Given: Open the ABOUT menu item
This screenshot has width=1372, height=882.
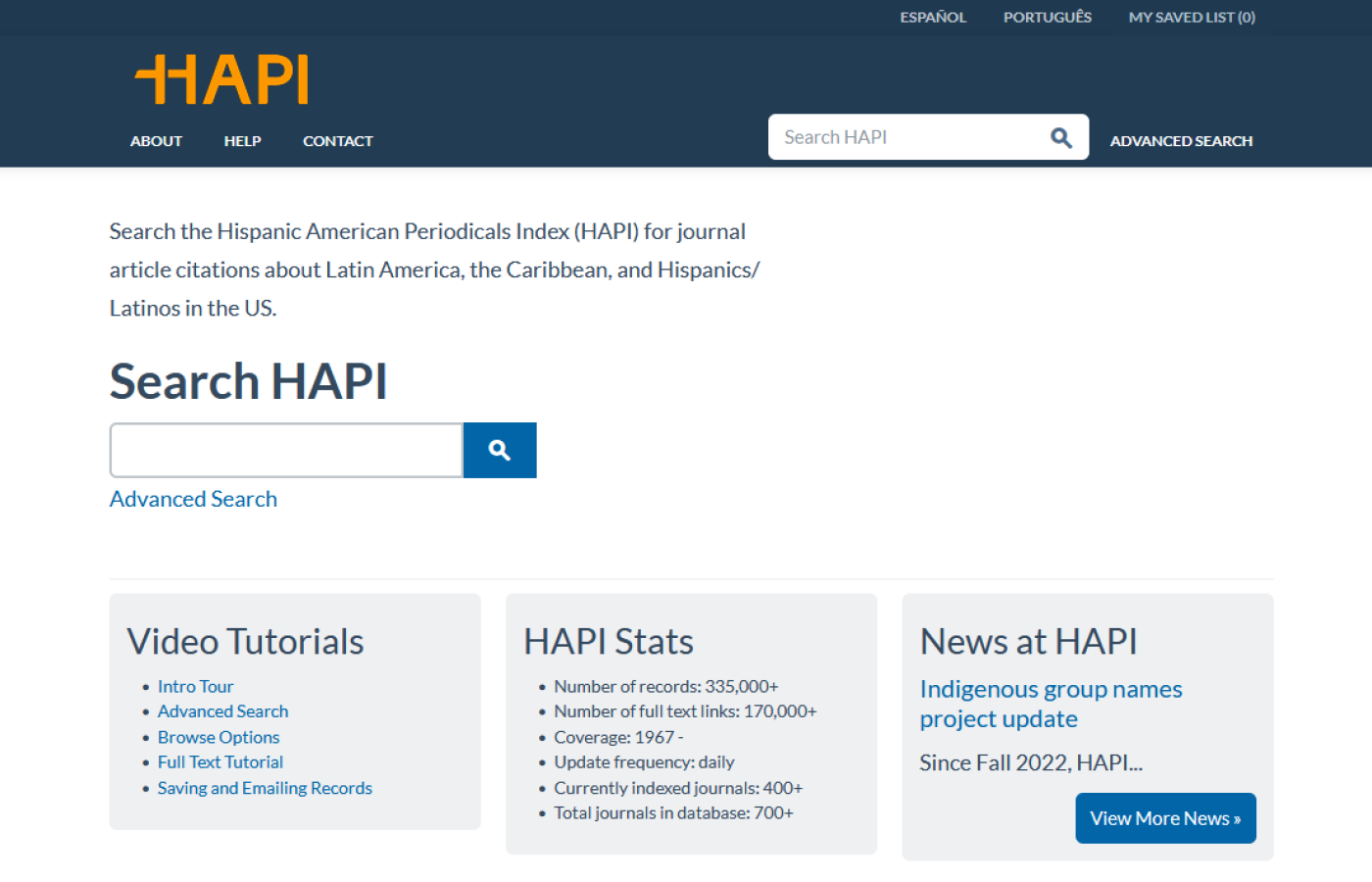Looking at the screenshot, I should pos(156,140).
